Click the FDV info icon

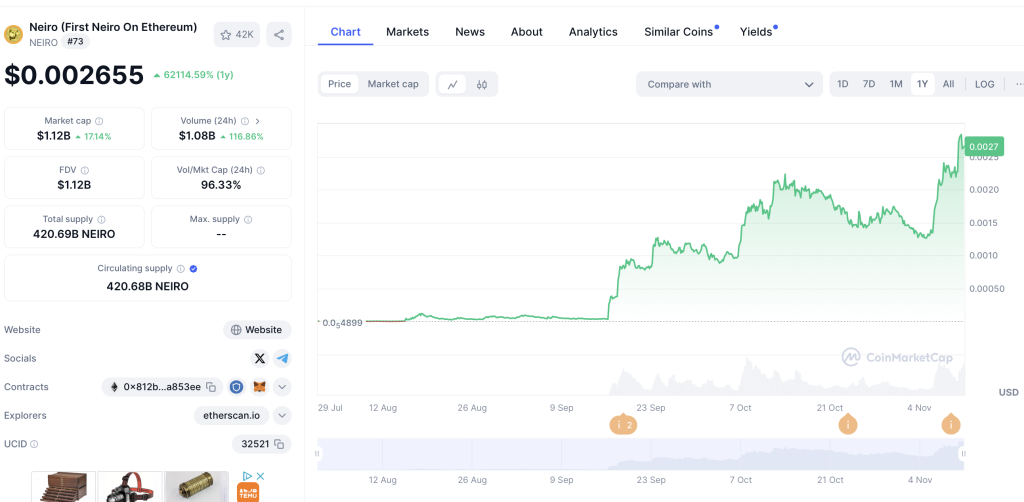[x=85, y=170]
